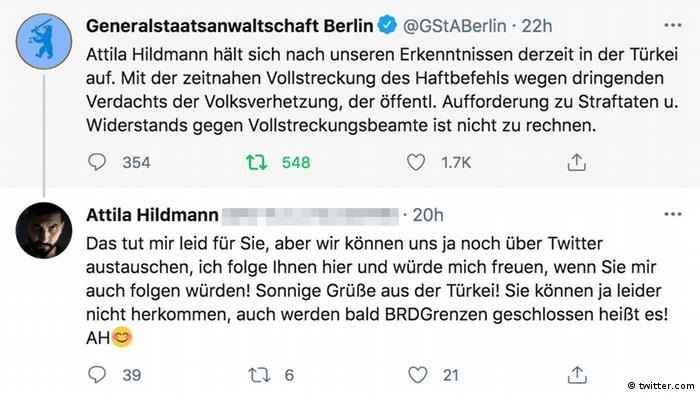This screenshot has height=394, width=700.
Task: Undo retweet on the Generalstaatsanwaltschaft Berlin tweet
Action: [x=257, y=162]
